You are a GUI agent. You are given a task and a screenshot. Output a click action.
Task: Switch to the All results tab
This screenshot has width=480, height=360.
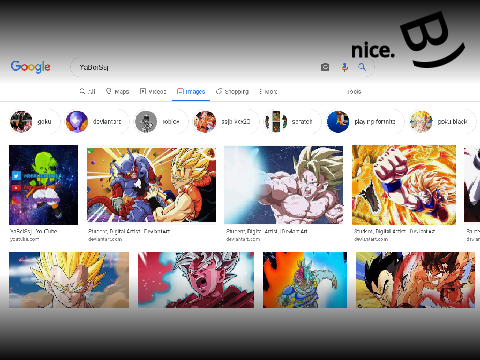[87, 91]
